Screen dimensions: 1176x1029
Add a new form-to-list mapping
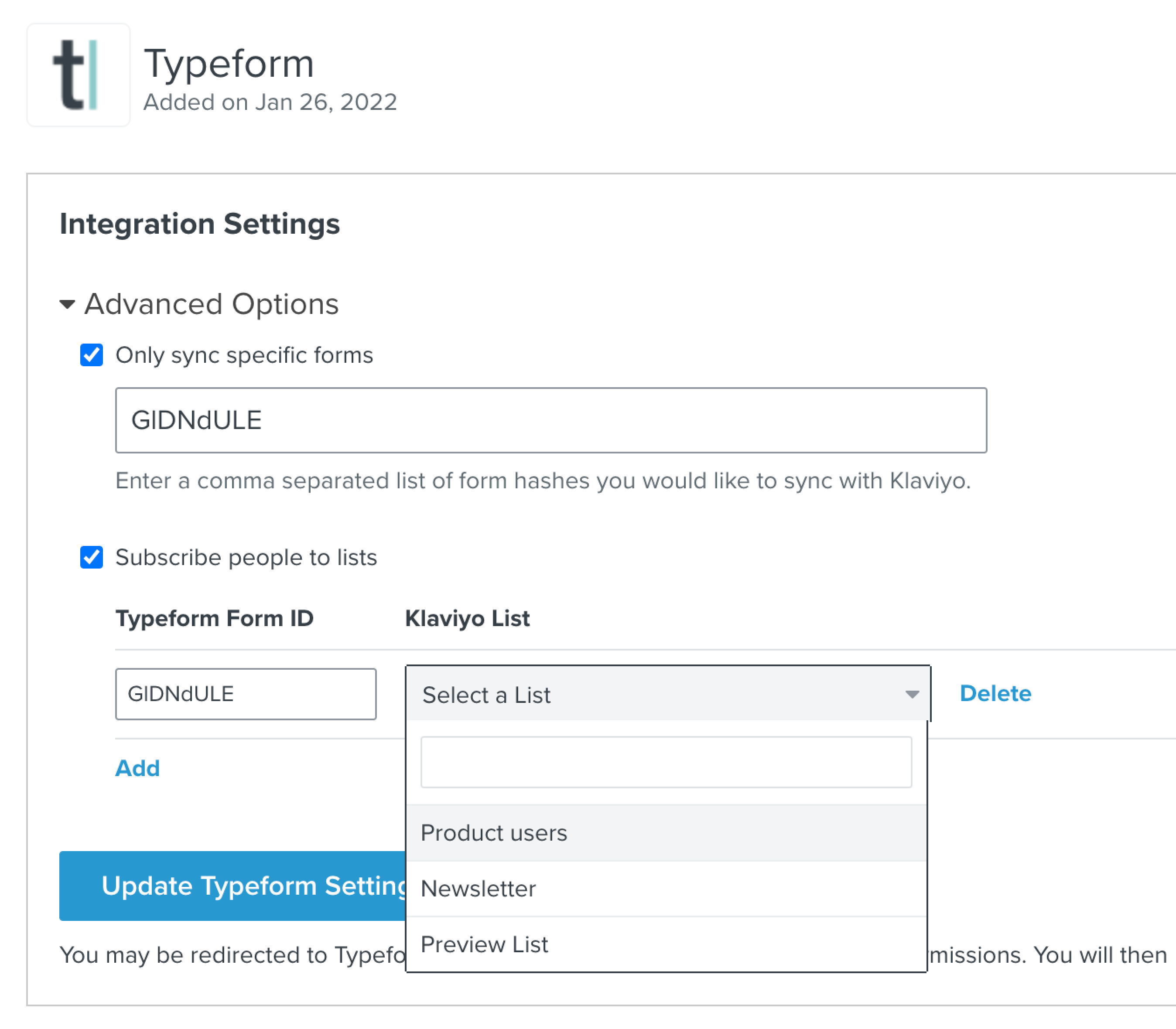click(137, 768)
